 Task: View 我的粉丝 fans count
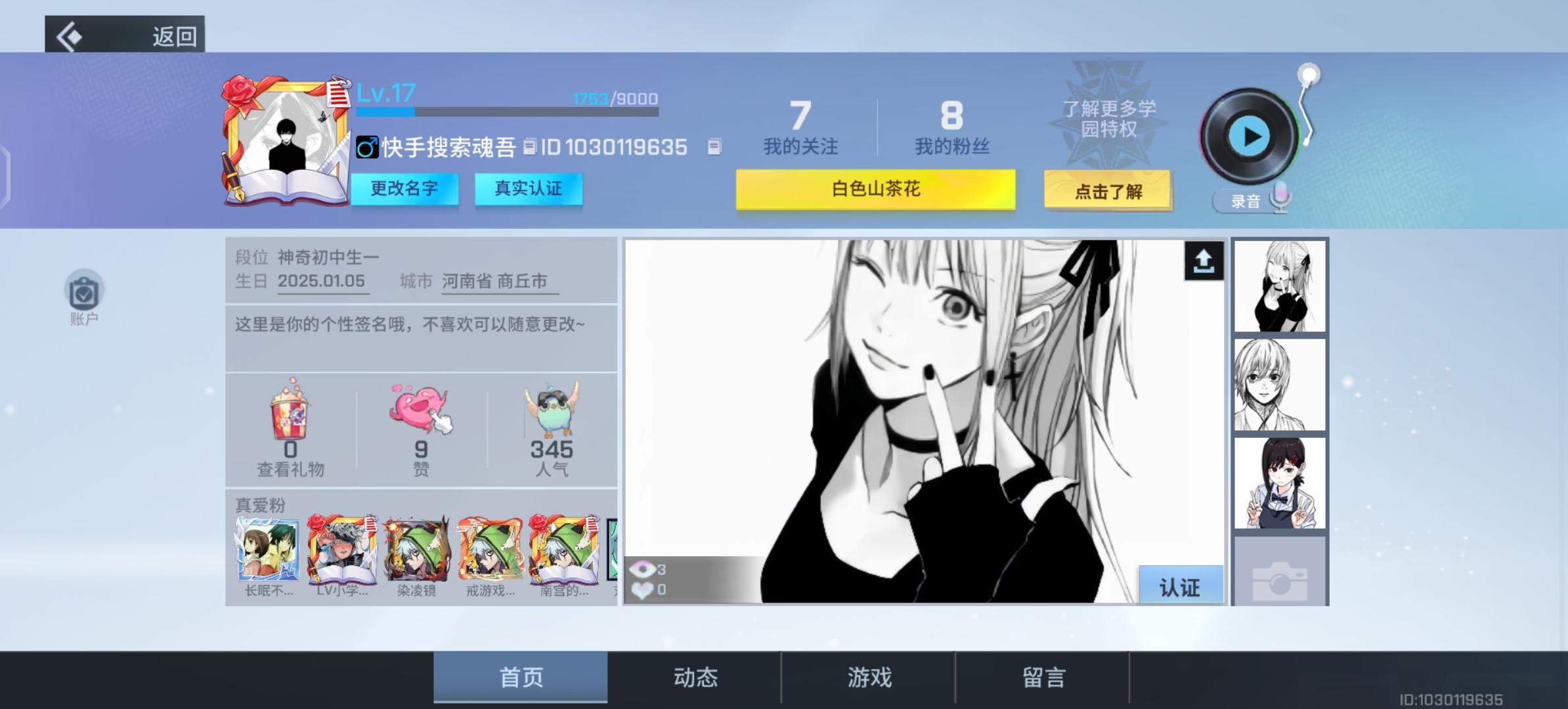[x=952, y=128]
